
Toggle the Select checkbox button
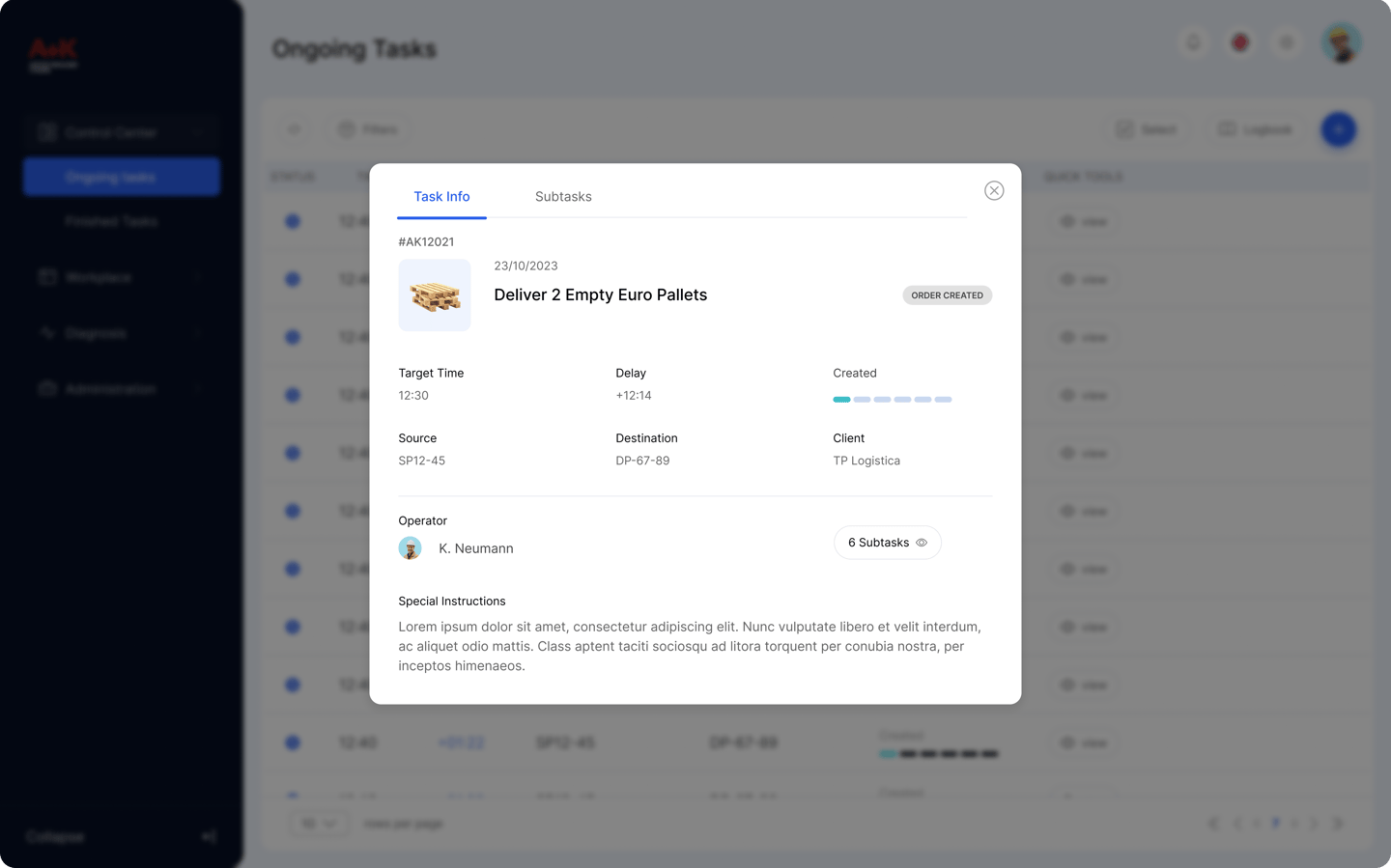[x=1147, y=129]
